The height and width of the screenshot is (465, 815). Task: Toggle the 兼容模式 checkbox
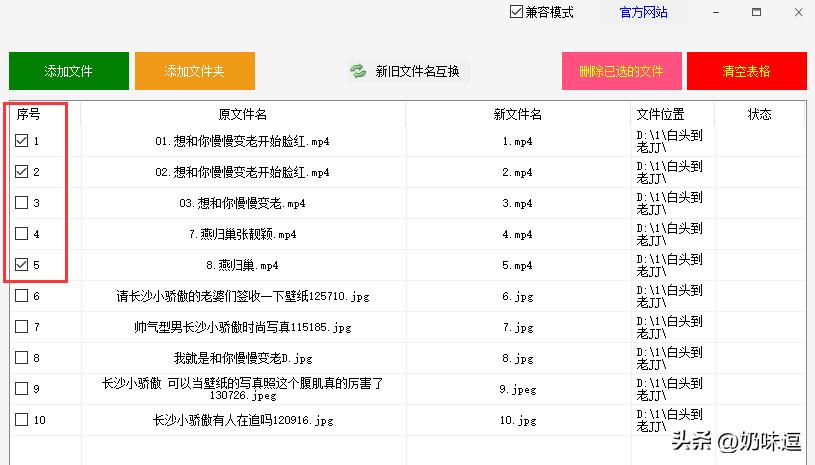click(x=516, y=12)
